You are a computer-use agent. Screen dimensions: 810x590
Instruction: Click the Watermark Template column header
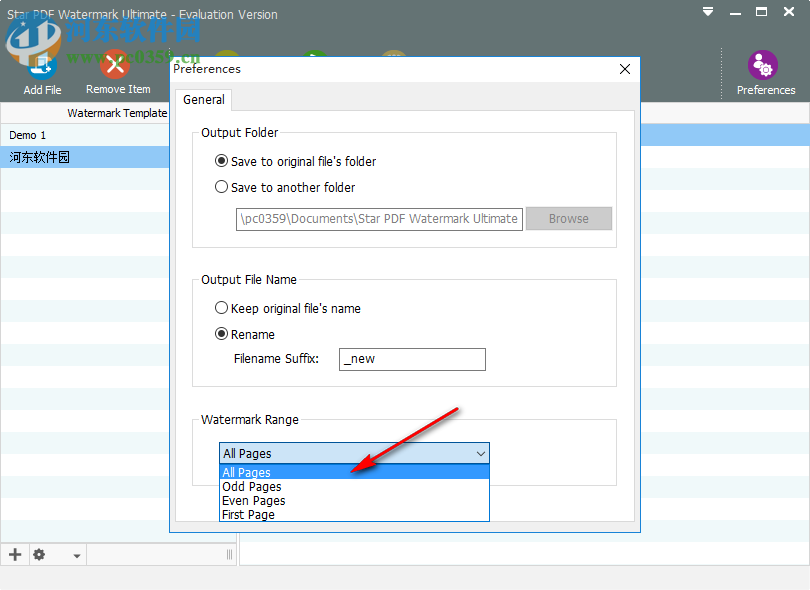click(117, 113)
